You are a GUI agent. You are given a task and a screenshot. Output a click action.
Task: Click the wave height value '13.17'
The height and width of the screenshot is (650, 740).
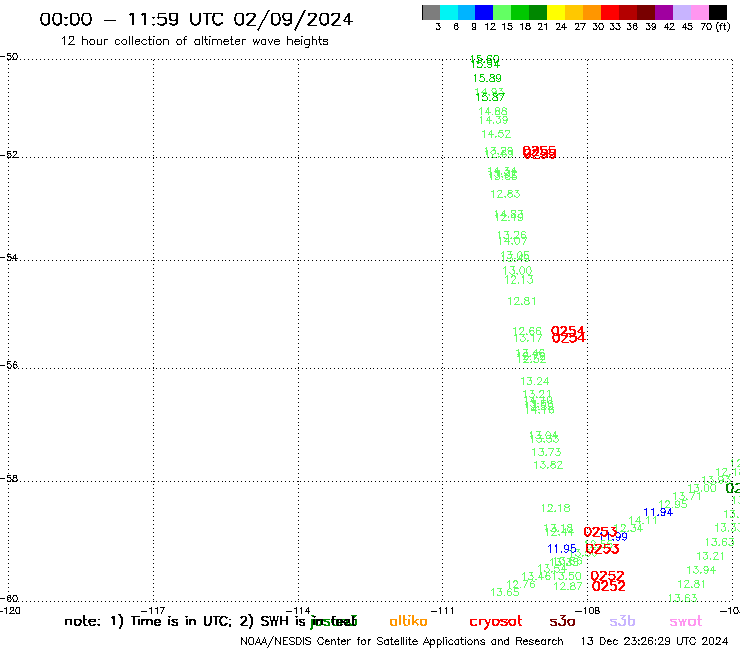coord(528,338)
